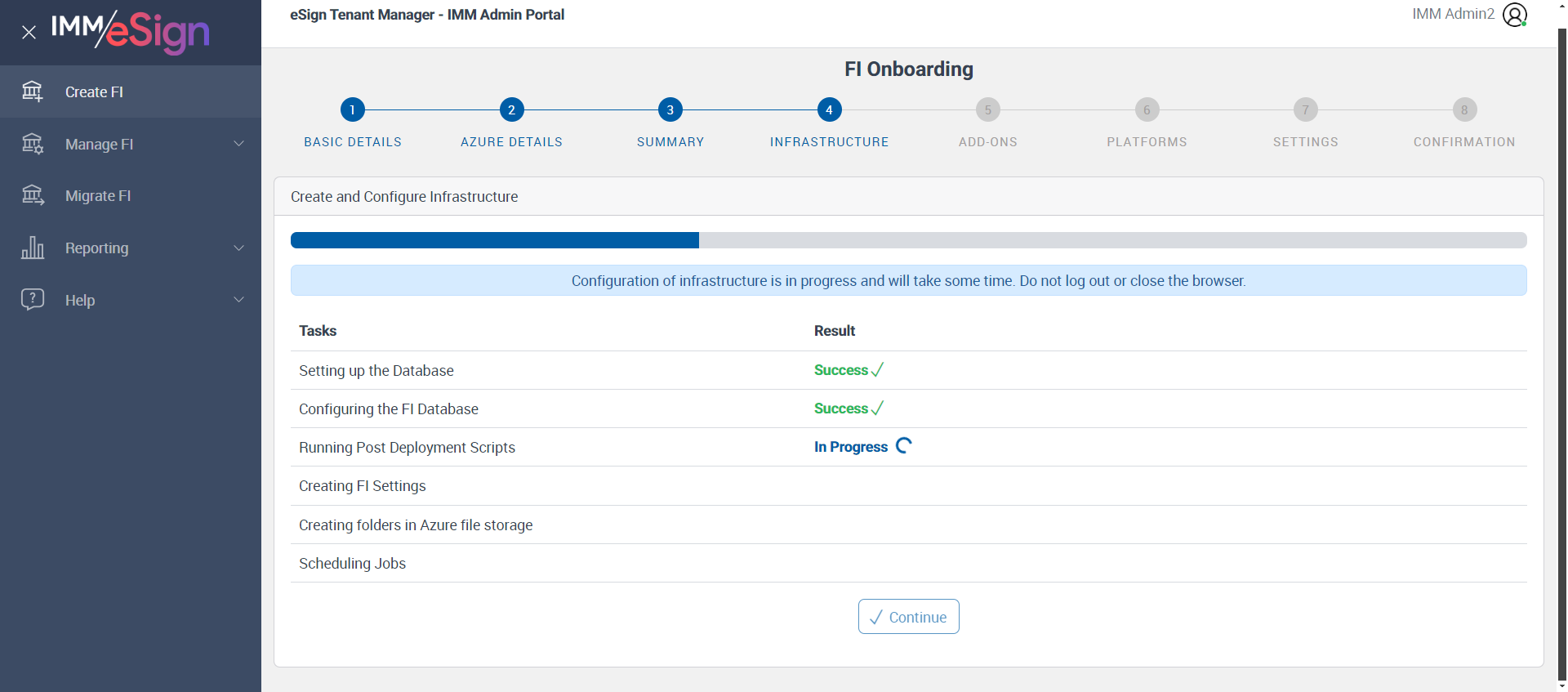1568x692 pixels.
Task: Click the In Progress spinner icon
Action: (x=904, y=446)
